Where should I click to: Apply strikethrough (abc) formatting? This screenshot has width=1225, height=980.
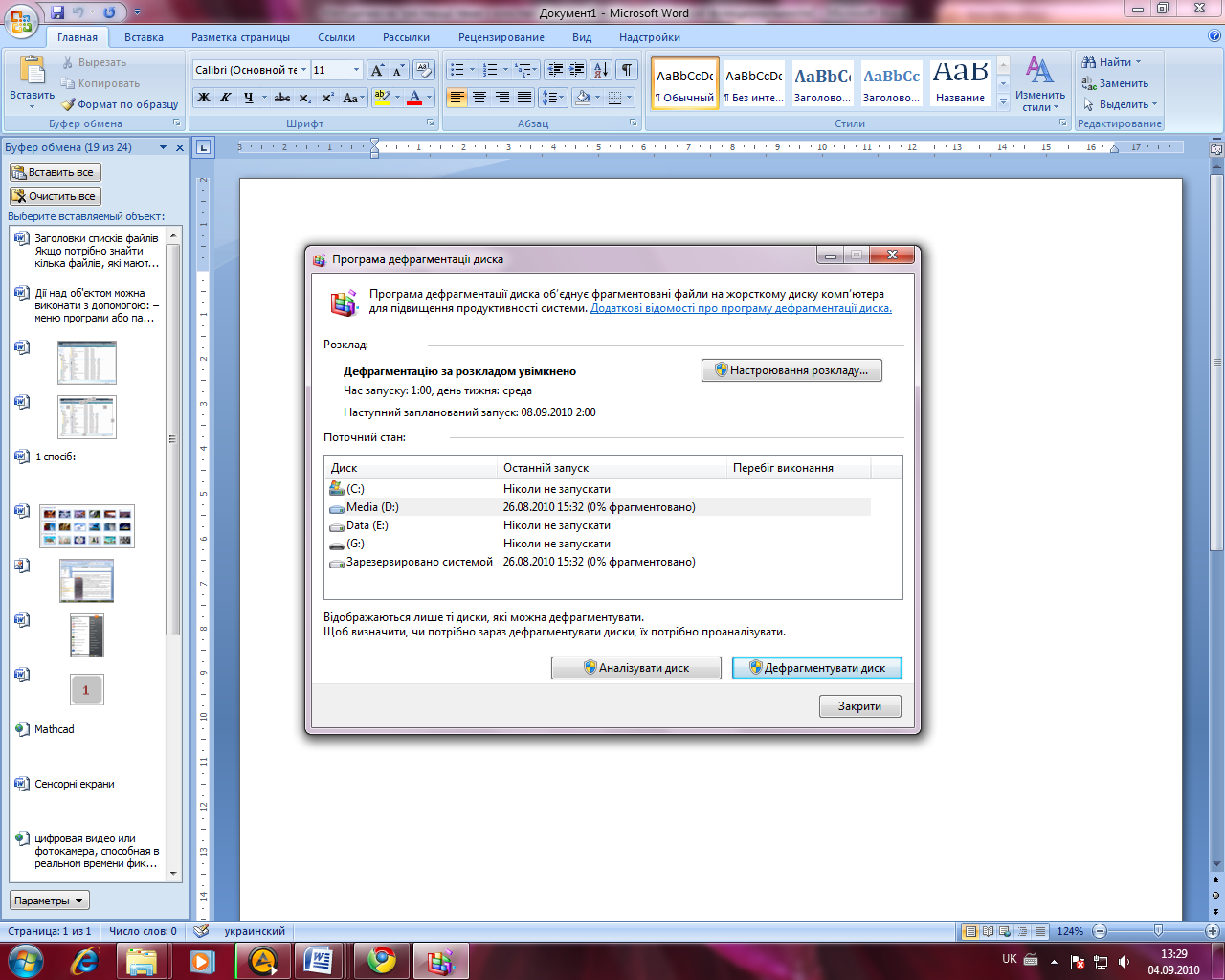point(282,98)
